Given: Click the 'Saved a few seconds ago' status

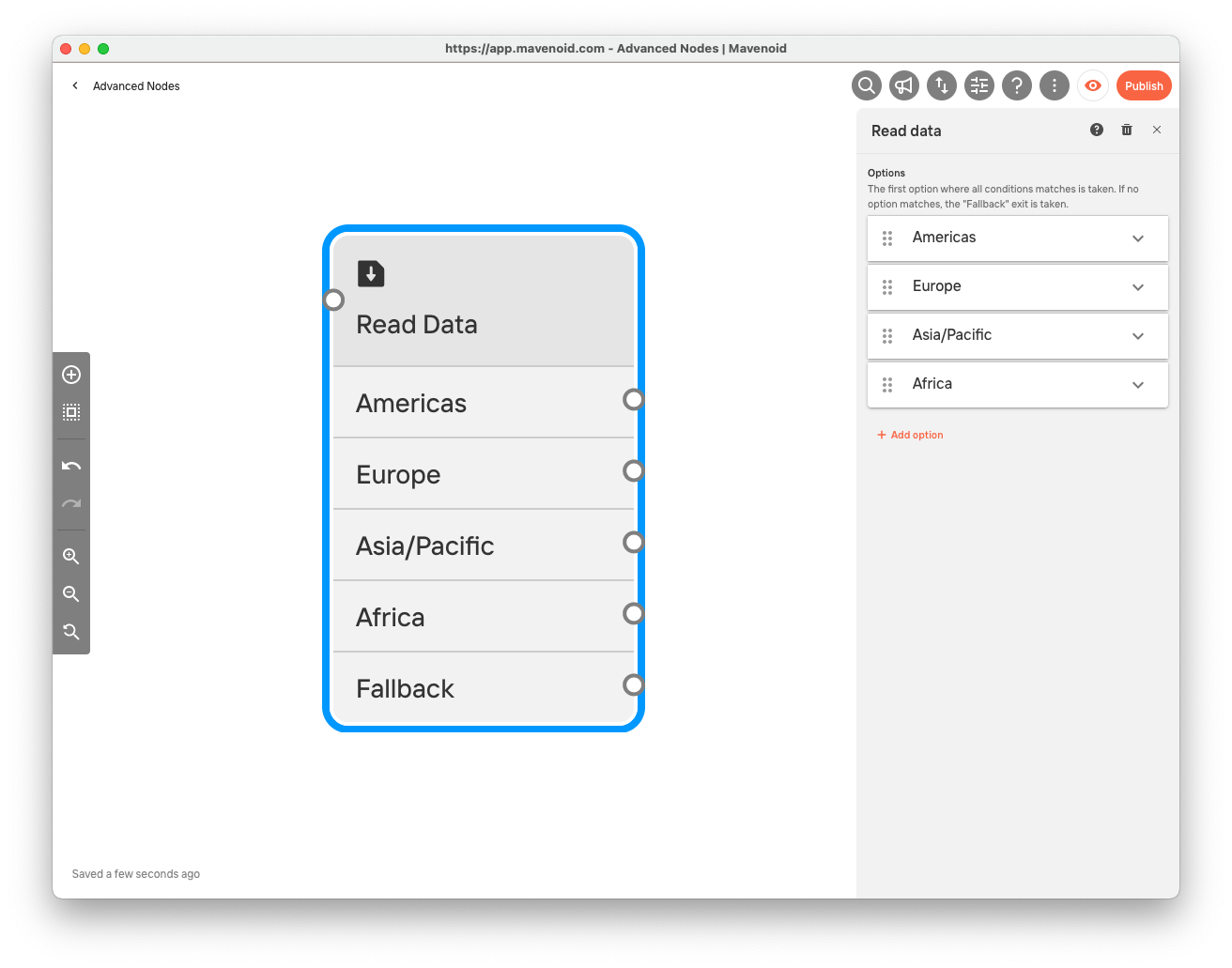Looking at the screenshot, I should (x=136, y=874).
